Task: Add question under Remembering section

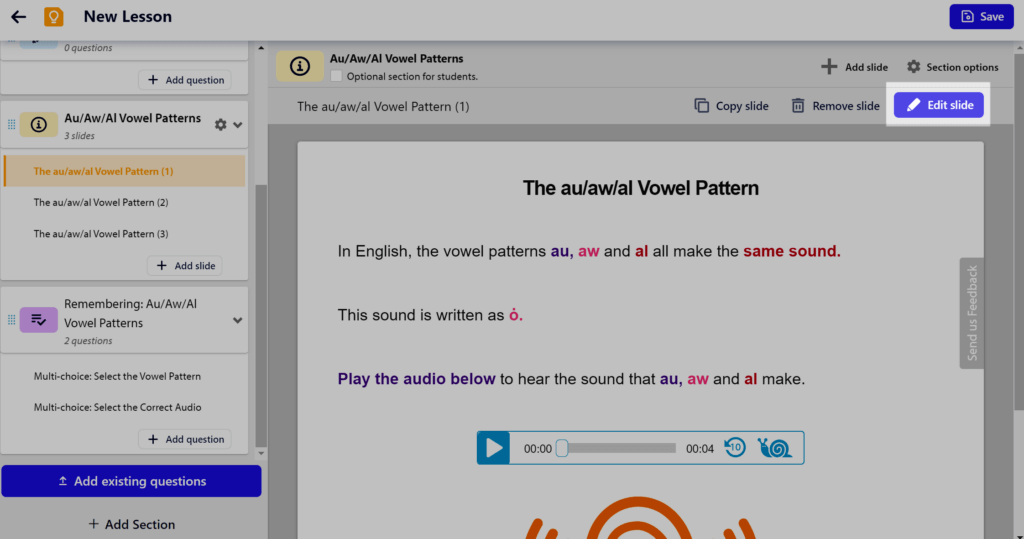Action: pyautogui.click(x=185, y=440)
